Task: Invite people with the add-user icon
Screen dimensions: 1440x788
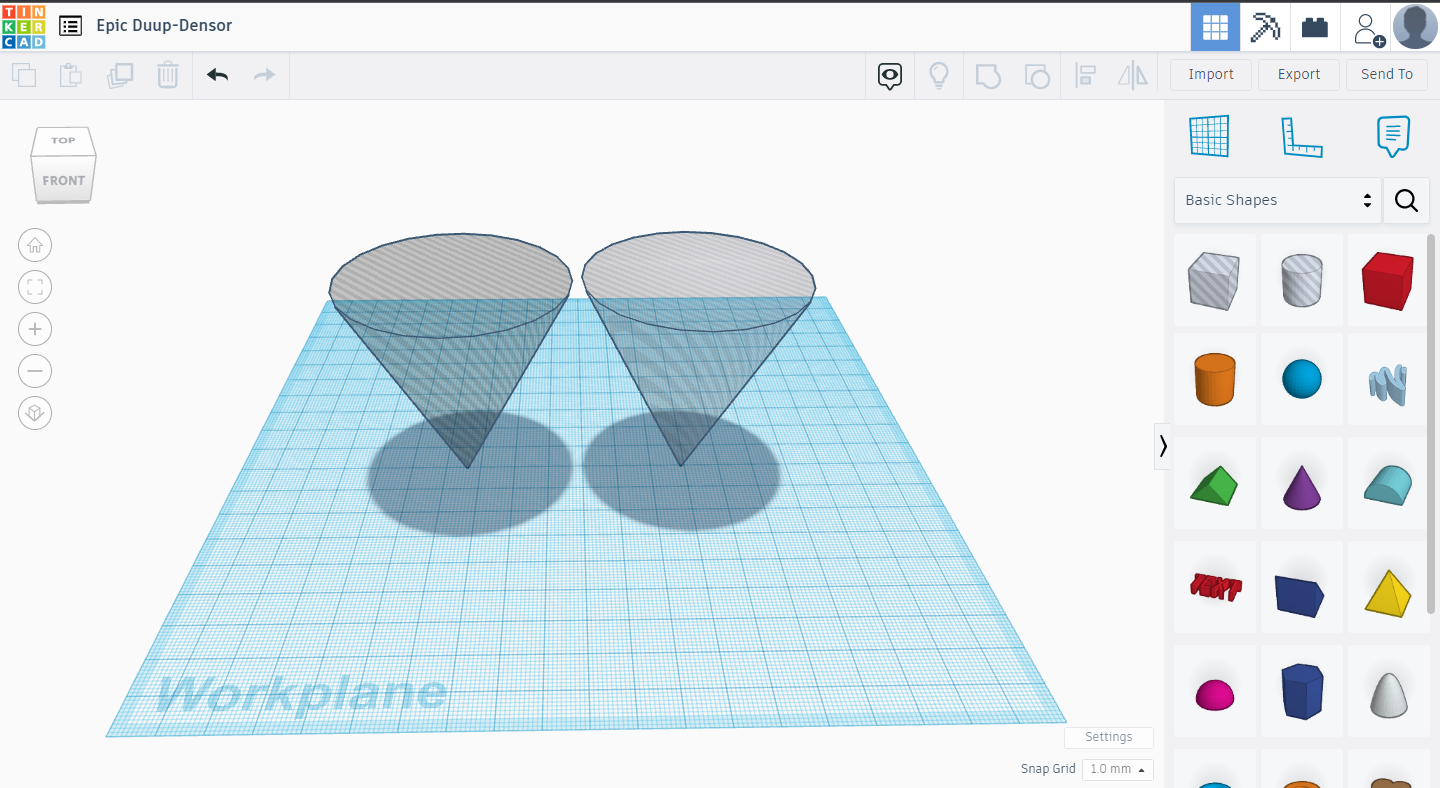Action: pyautogui.click(x=1368, y=28)
